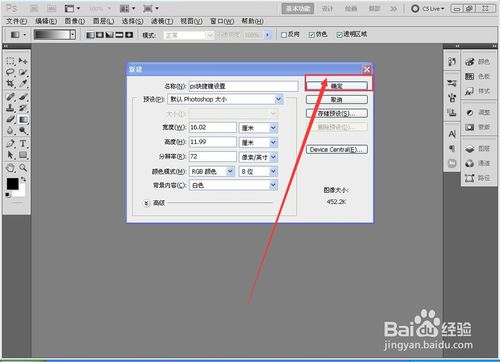Click the OK (确定) button
Viewport: 500px width, 362px height.
pyautogui.click(x=337, y=86)
